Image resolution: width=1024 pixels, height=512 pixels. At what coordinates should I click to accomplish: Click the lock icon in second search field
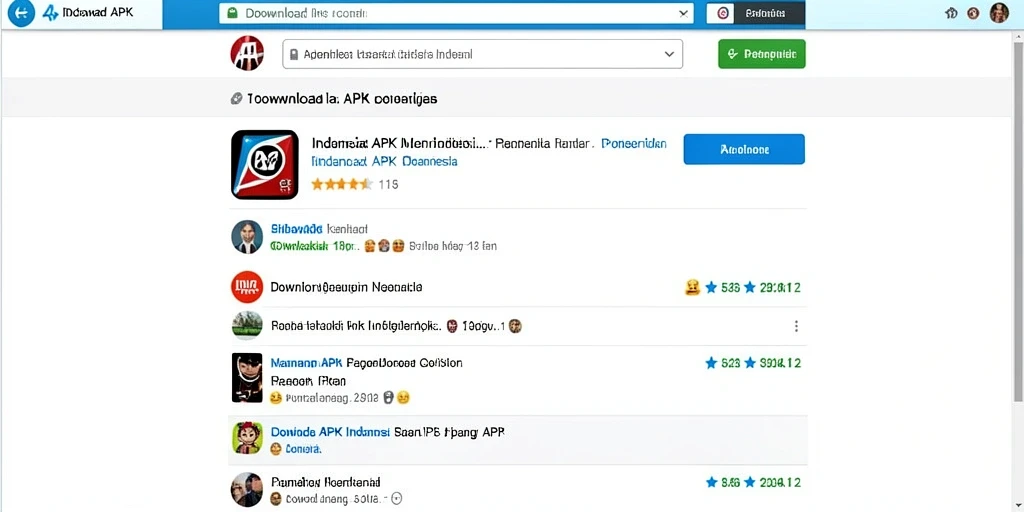293,55
